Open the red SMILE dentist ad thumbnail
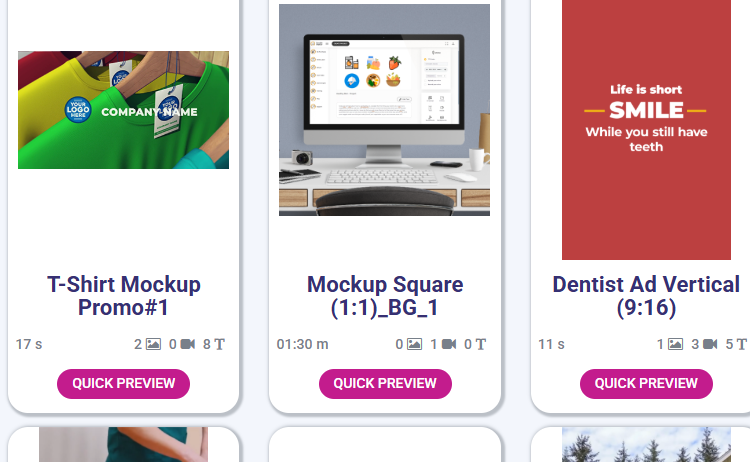This screenshot has width=750, height=462. pyautogui.click(x=646, y=129)
